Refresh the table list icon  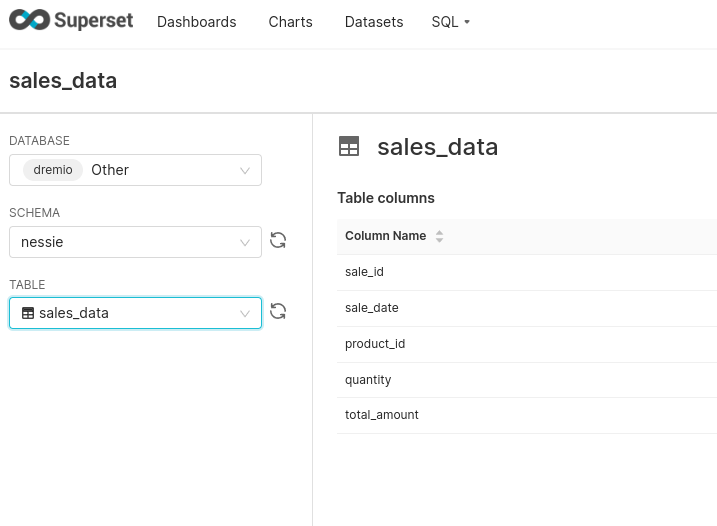tap(278, 311)
